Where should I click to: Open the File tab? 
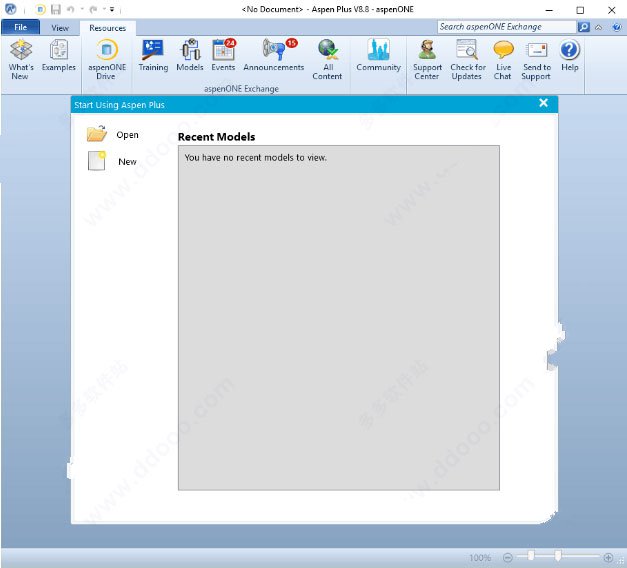[20, 27]
